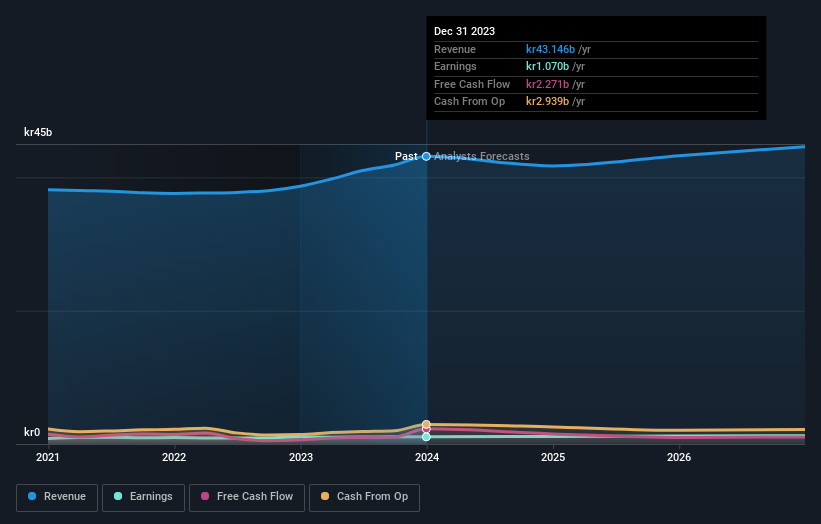Click the tooltip Revenue value kr43.146b
Image resolution: width=821 pixels, height=524 pixels.
(550, 49)
